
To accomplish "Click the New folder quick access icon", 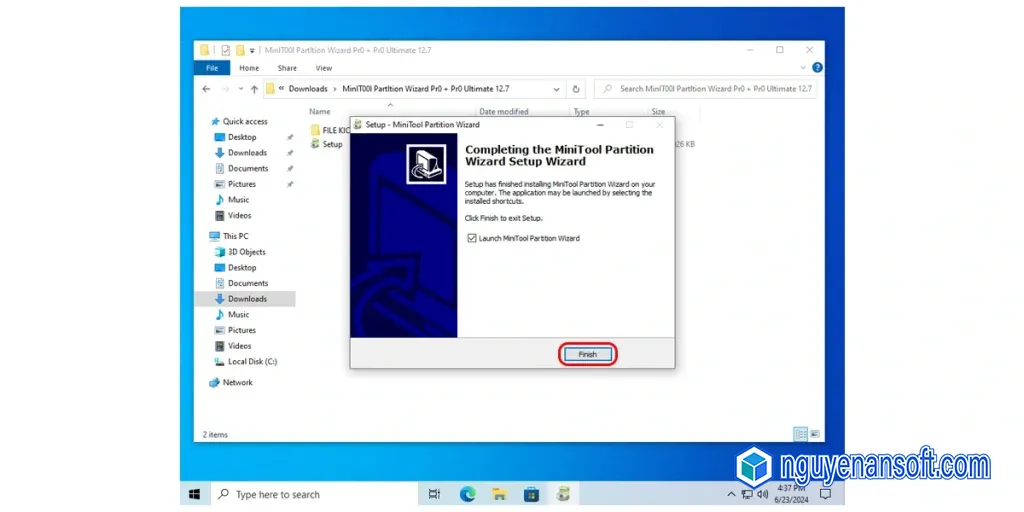I will [x=240, y=50].
